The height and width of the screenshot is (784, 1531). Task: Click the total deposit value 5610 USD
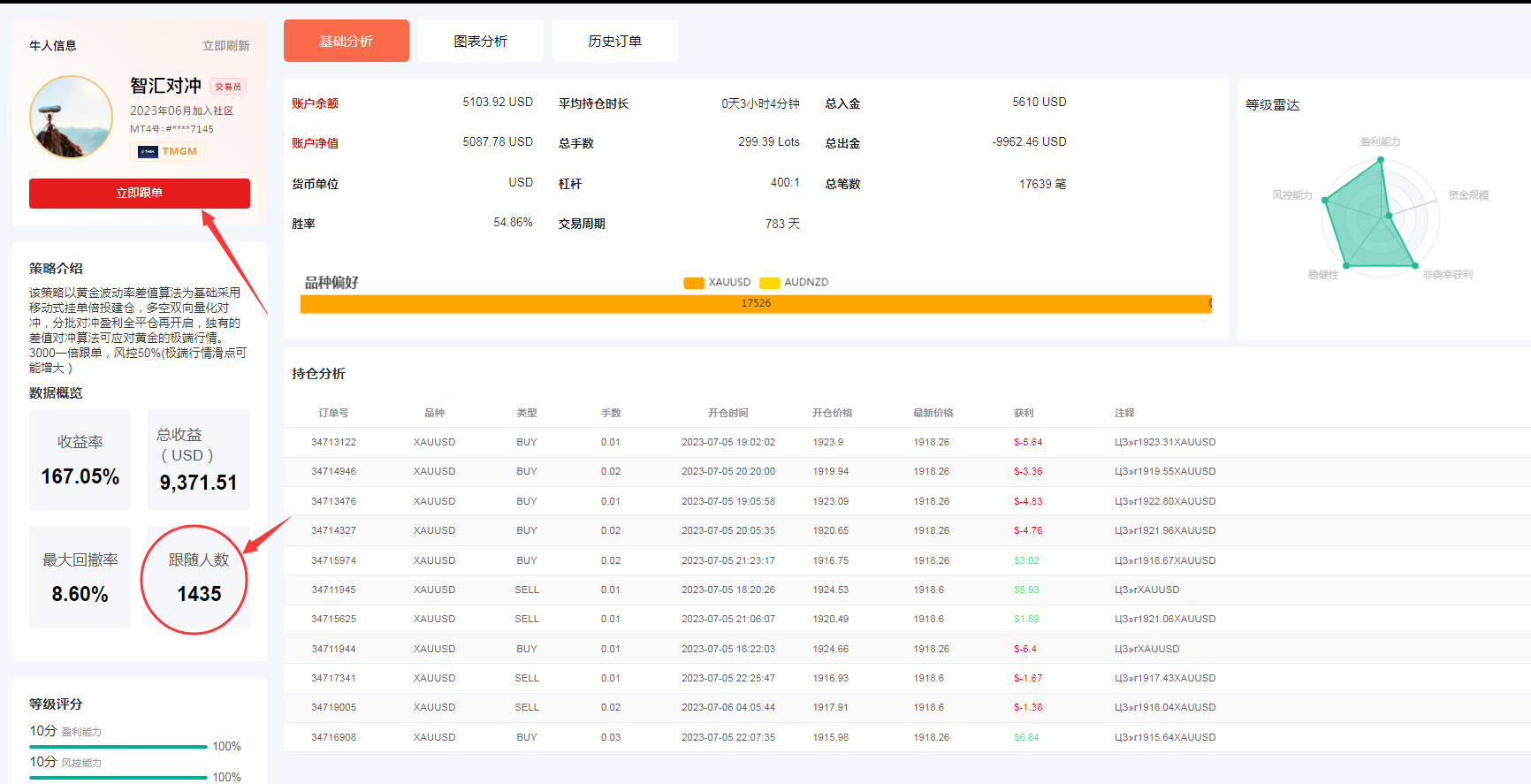tap(1040, 102)
